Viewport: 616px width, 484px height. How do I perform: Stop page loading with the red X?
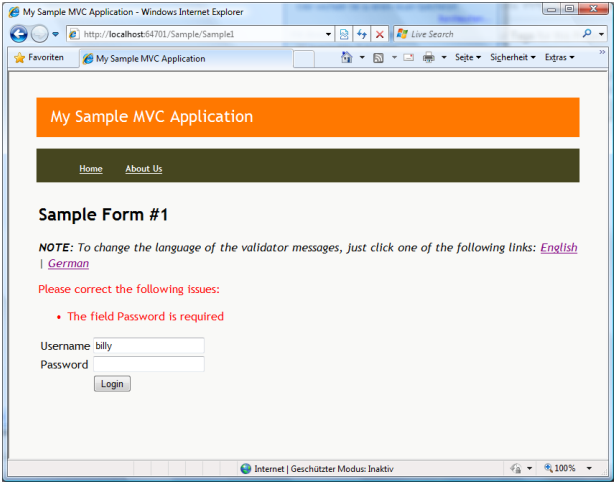[x=380, y=34]
